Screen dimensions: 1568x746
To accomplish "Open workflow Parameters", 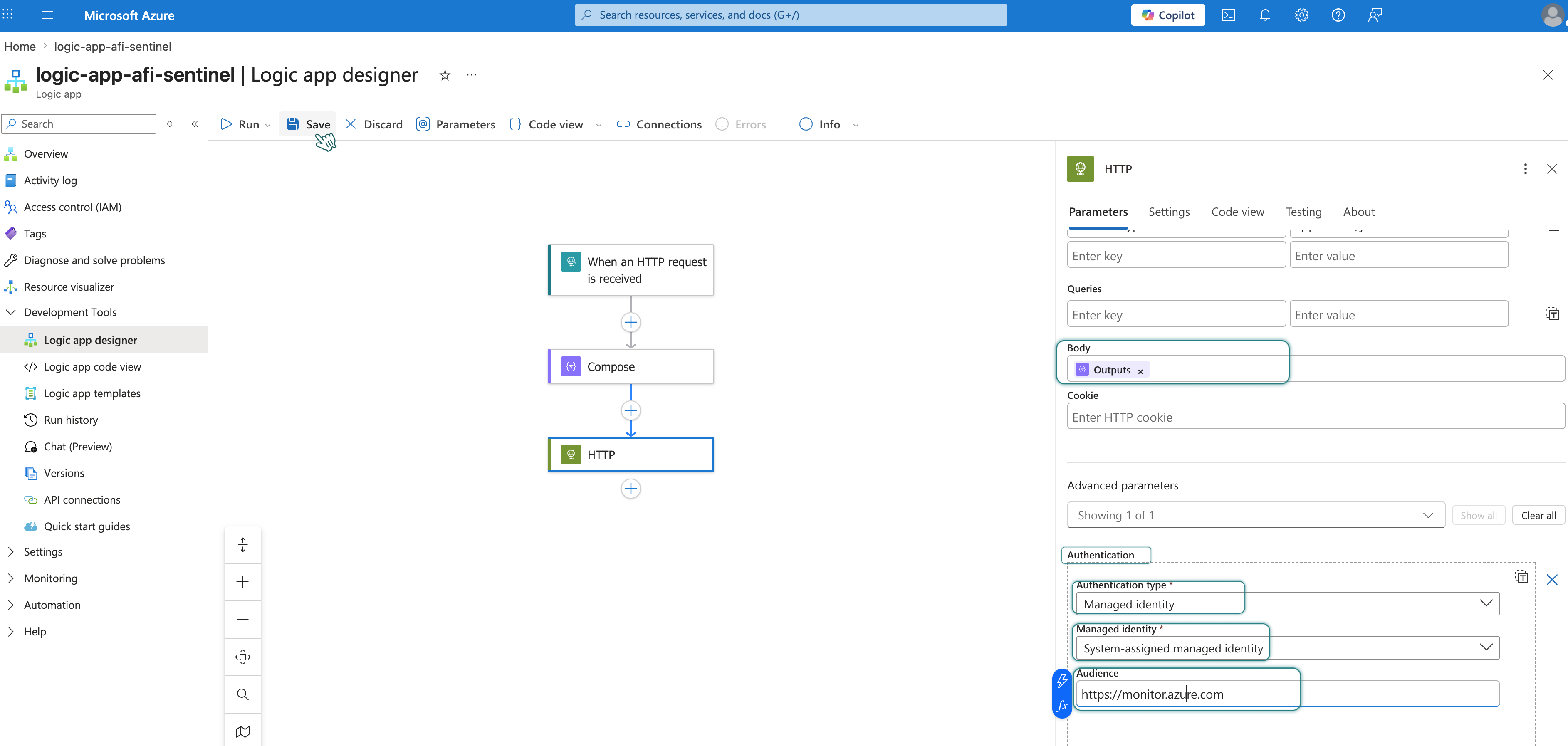I will (x=456, y=124).
